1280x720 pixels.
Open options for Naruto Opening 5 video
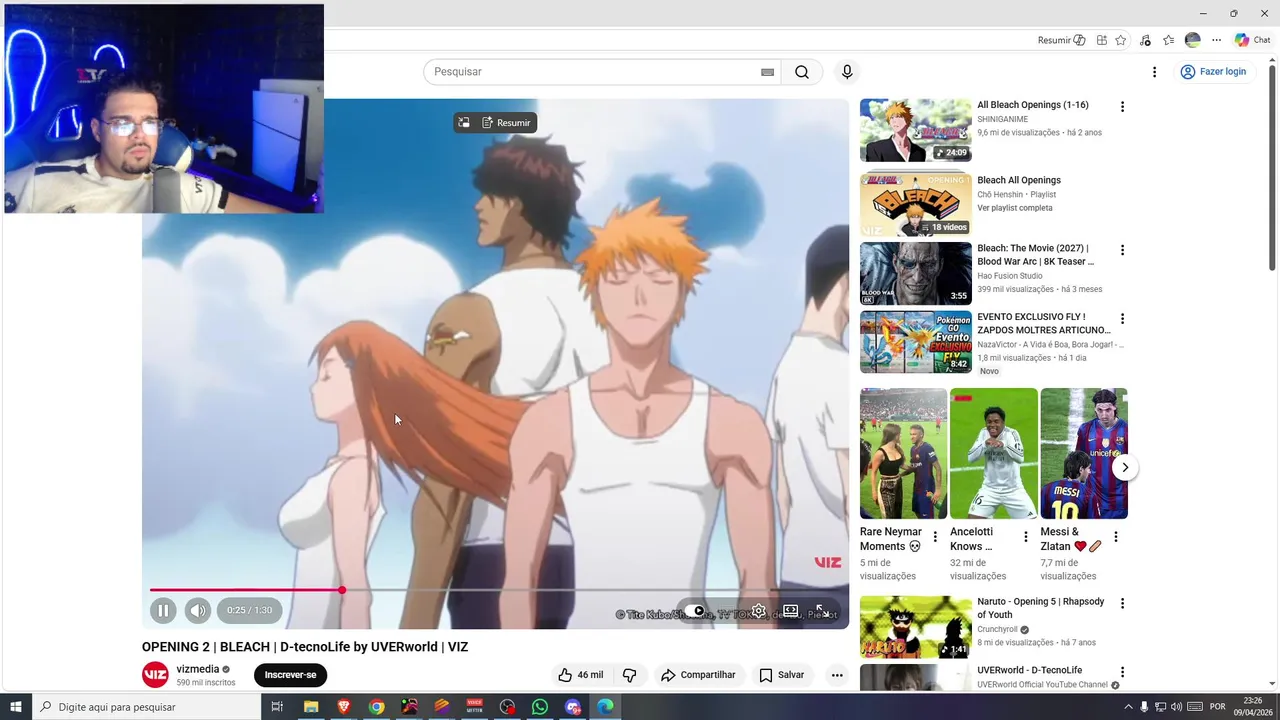tap(1122, 604)
